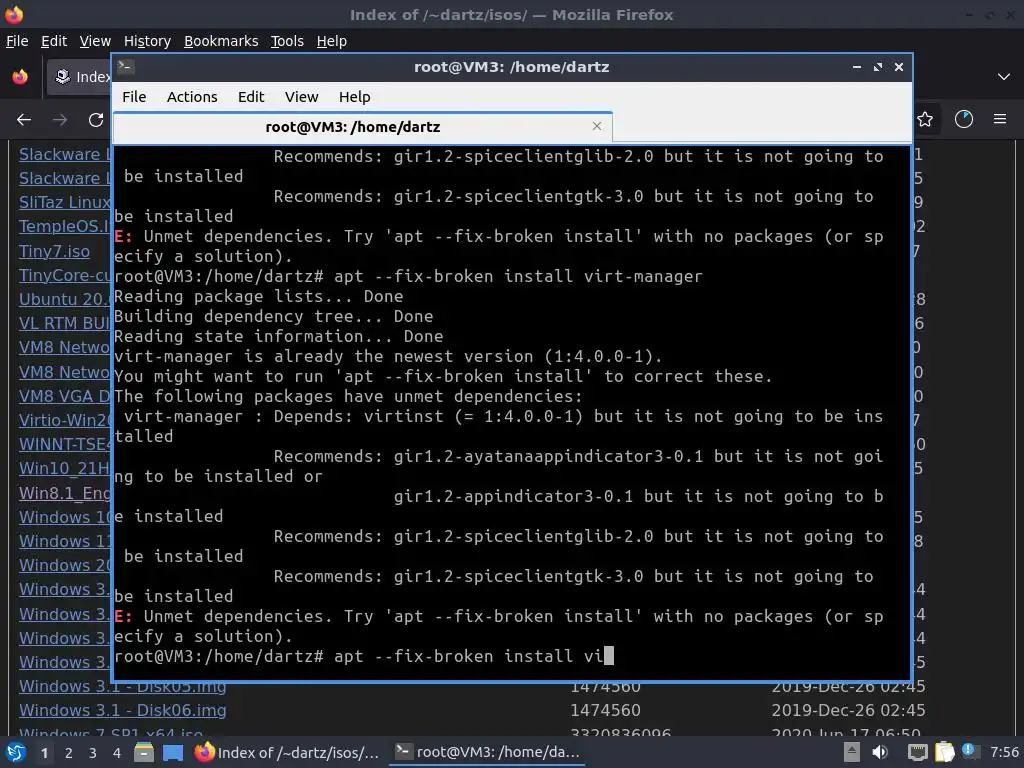The width and height of the screenshot is (1024, 768).
Task: Open the Win8.1_Eng link
Action: click(65, 493)
